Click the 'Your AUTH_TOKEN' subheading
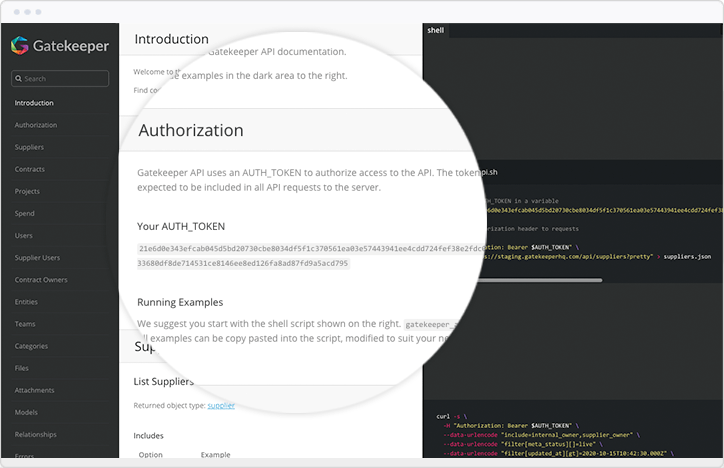The image size is (724, 468). (181, 227)
